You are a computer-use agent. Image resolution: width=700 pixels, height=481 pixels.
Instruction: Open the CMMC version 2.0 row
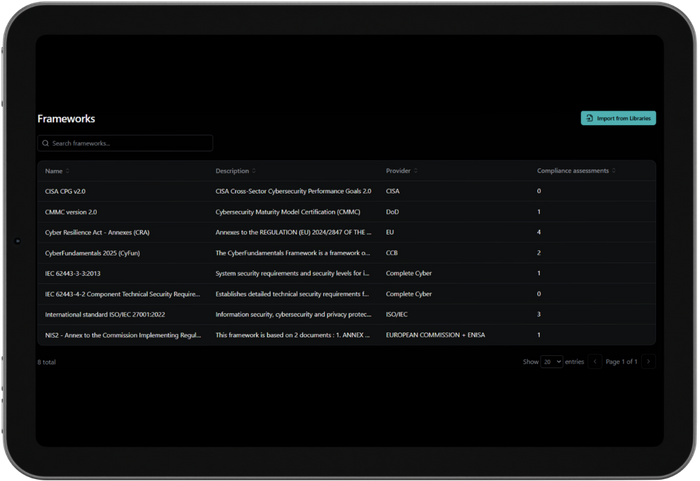tap(346, 212)
